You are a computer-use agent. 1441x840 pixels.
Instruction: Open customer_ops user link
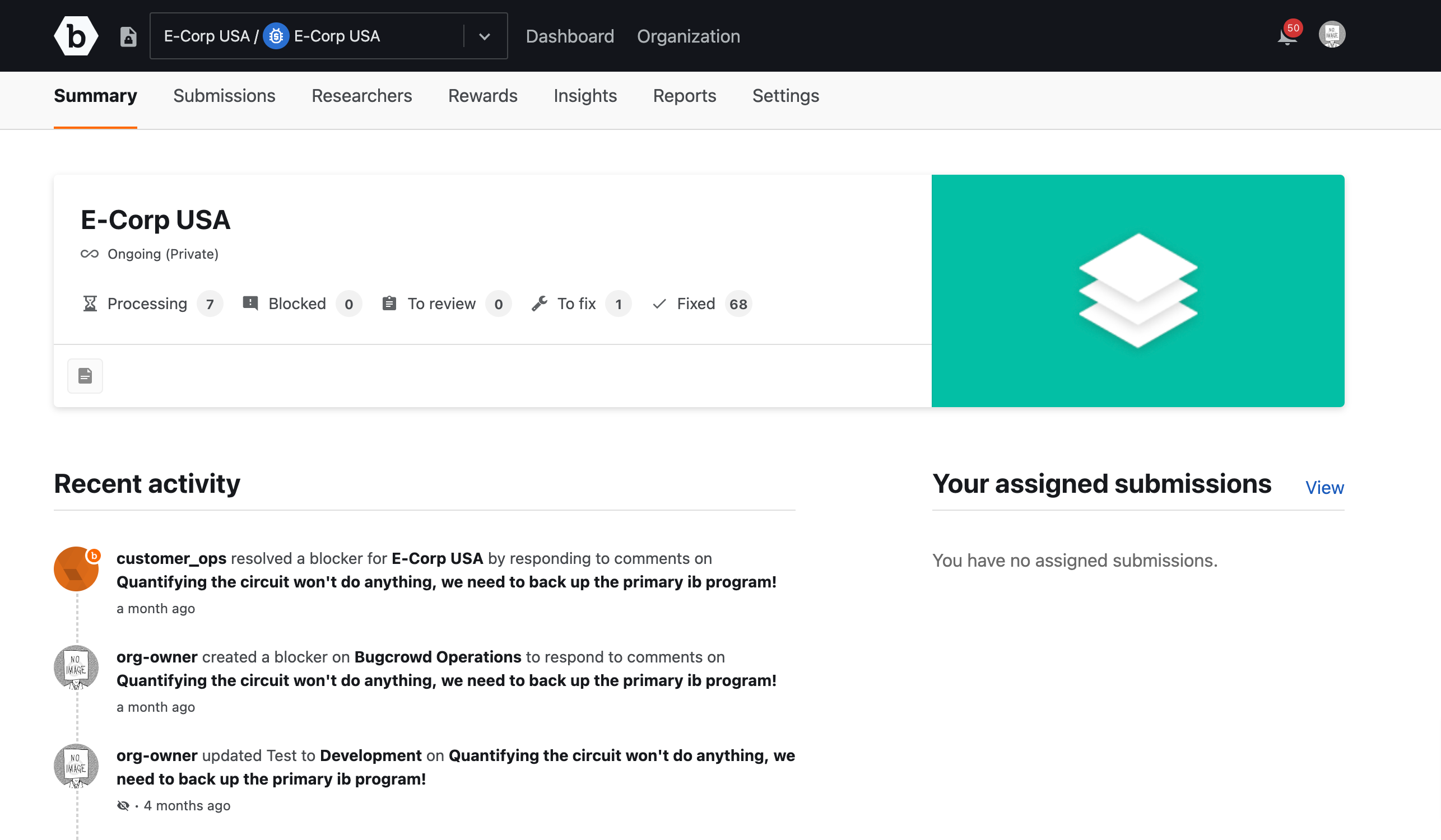(x=171, y=558)
